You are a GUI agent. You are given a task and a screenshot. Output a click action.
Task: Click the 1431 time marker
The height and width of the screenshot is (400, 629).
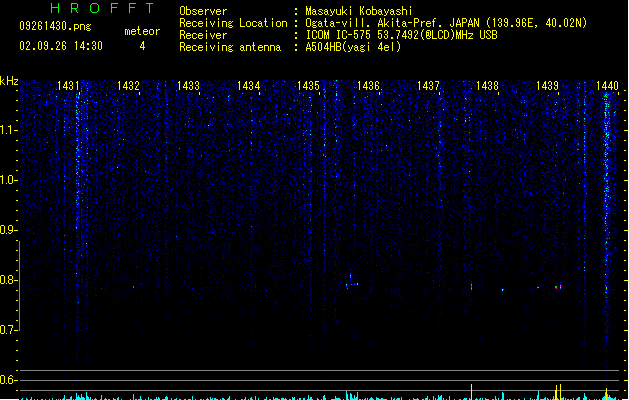click(69, 86)
